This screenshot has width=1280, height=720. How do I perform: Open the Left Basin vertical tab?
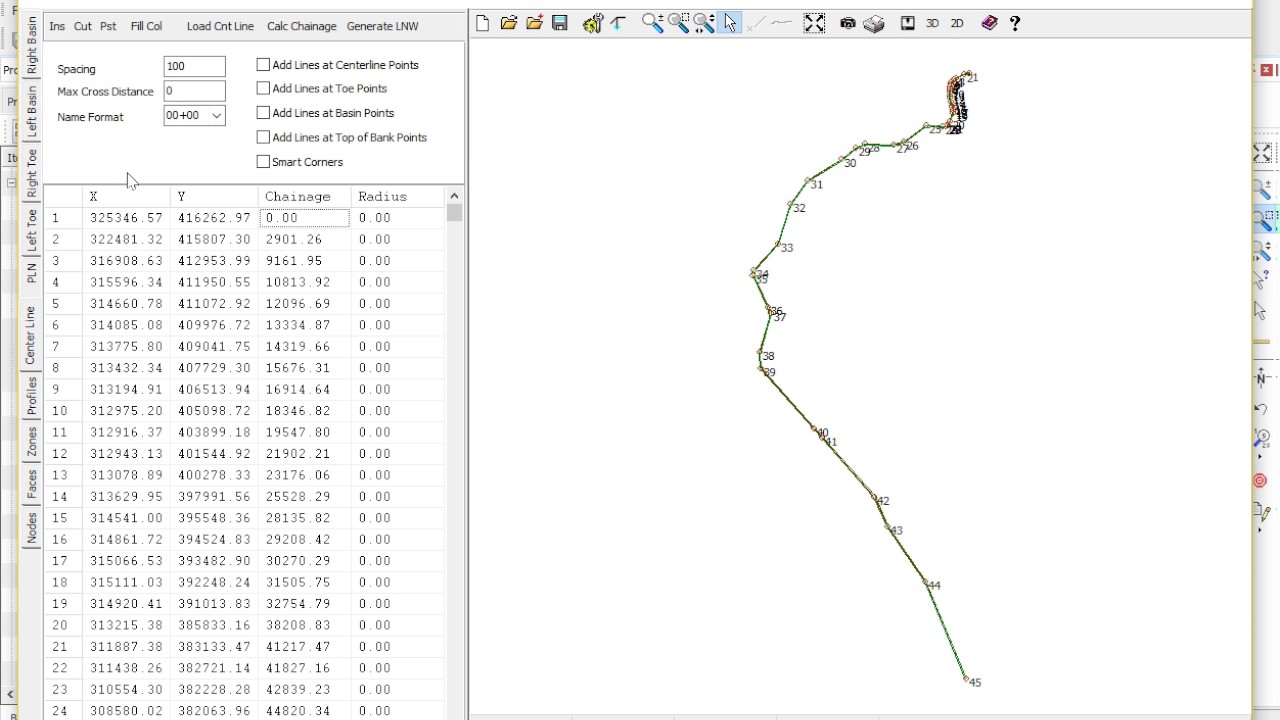pos(32,111)
